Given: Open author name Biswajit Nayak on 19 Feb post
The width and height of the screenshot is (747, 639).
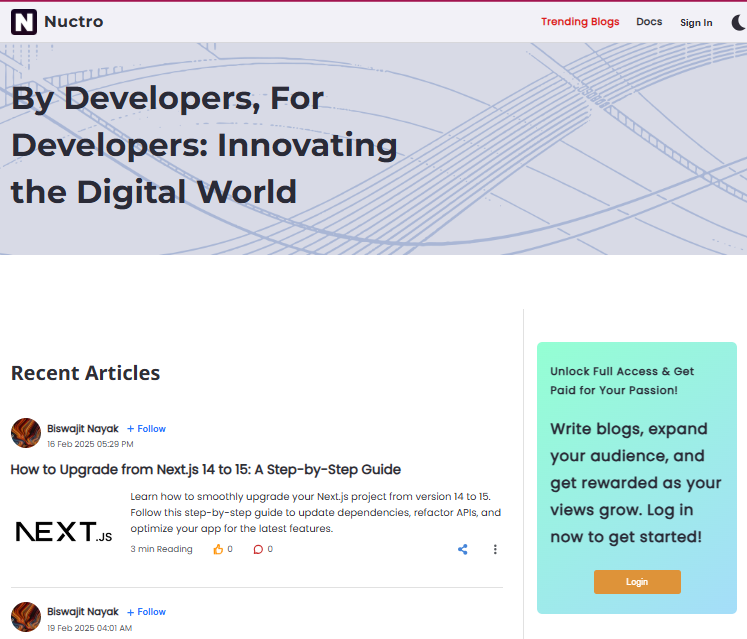Looking at the screenshot, I should coord(83,612).
